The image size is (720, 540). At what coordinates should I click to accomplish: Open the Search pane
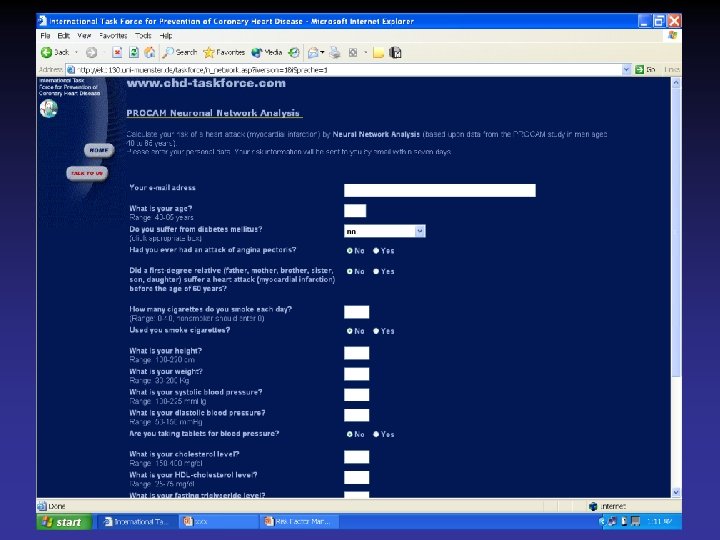click(180, 53)
